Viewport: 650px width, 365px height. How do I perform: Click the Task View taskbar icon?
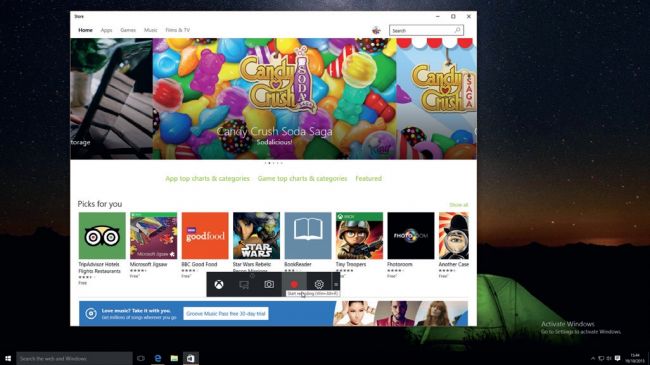pyautogui.click(x=141, y=358)
